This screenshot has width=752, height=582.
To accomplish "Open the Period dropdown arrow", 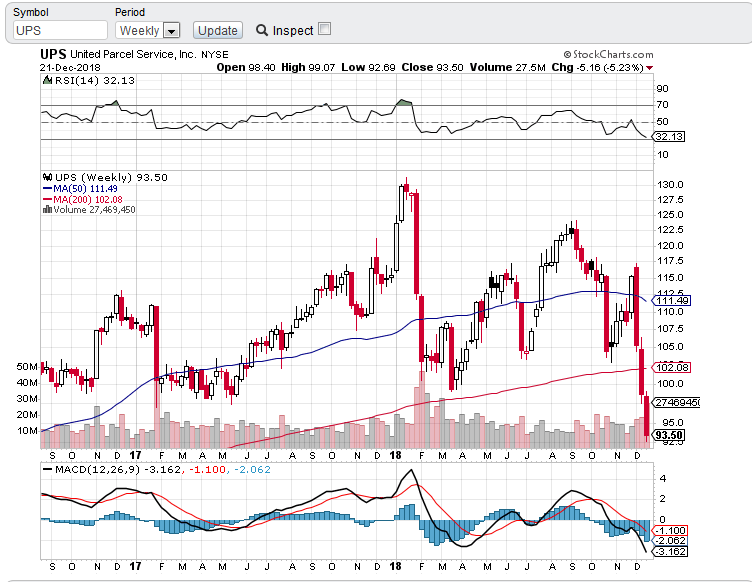I will (171, 31).
